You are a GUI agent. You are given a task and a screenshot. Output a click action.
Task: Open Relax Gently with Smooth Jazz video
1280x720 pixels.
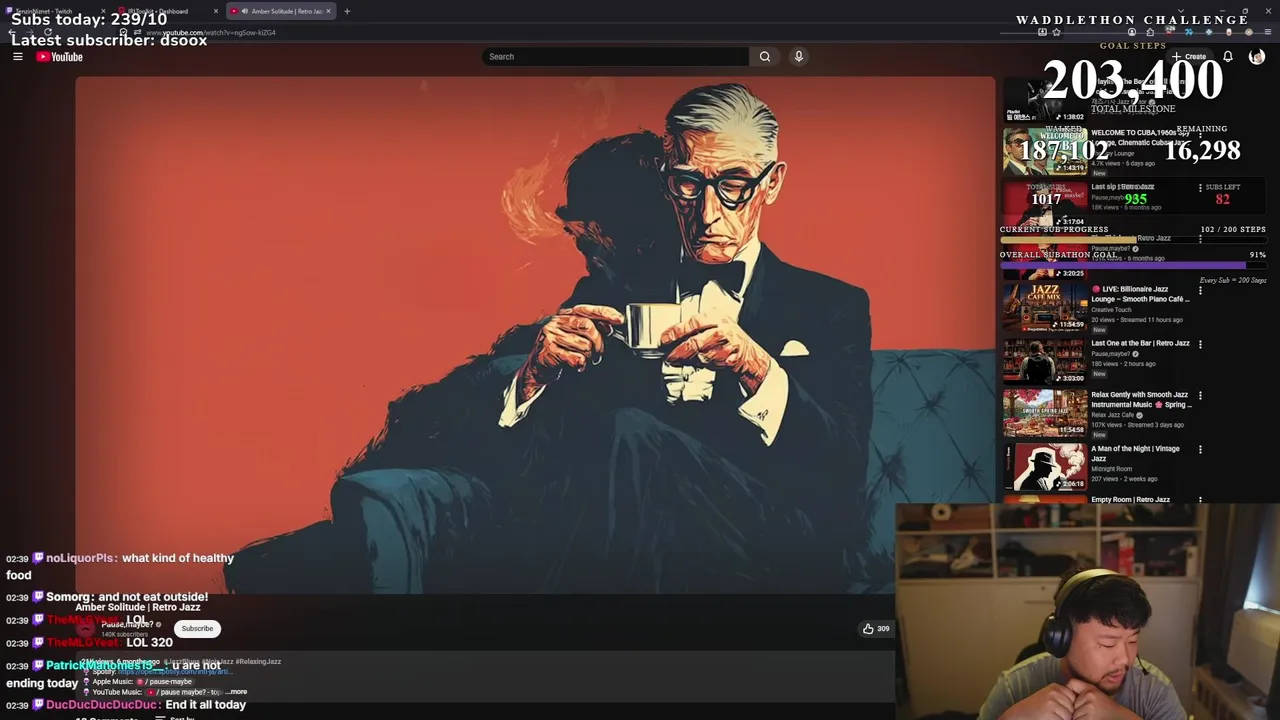point(1140,399)
